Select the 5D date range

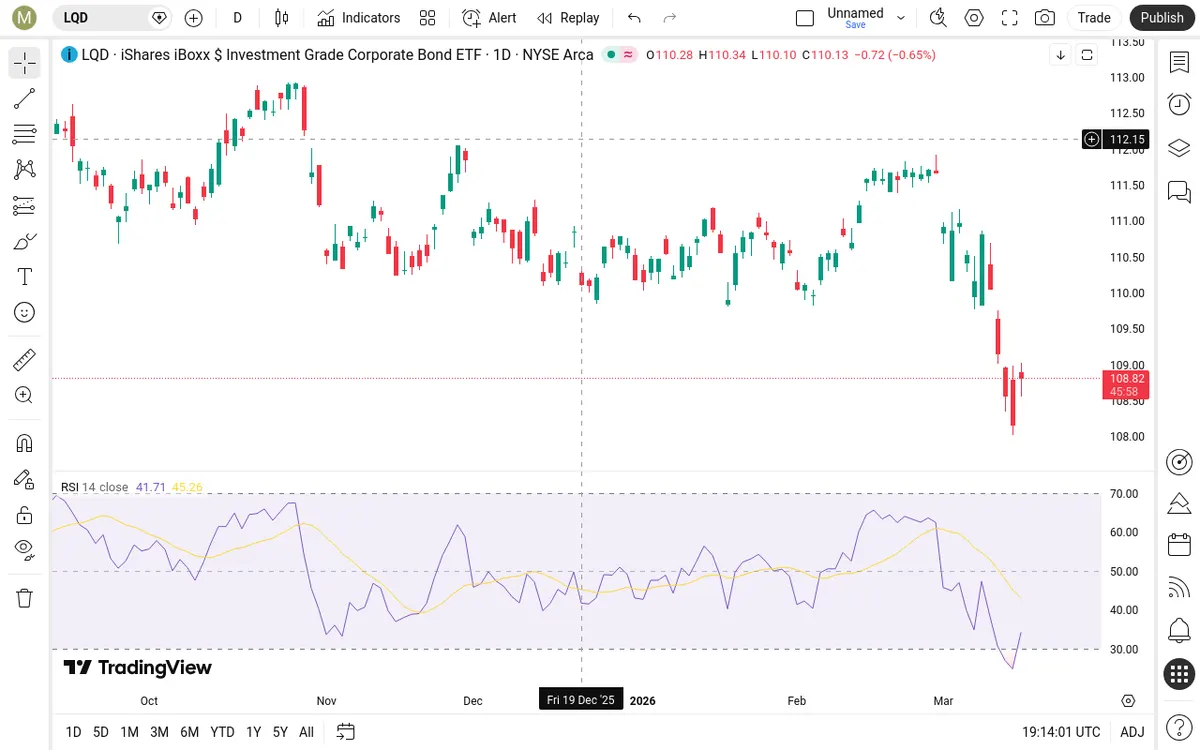[101, 732]
